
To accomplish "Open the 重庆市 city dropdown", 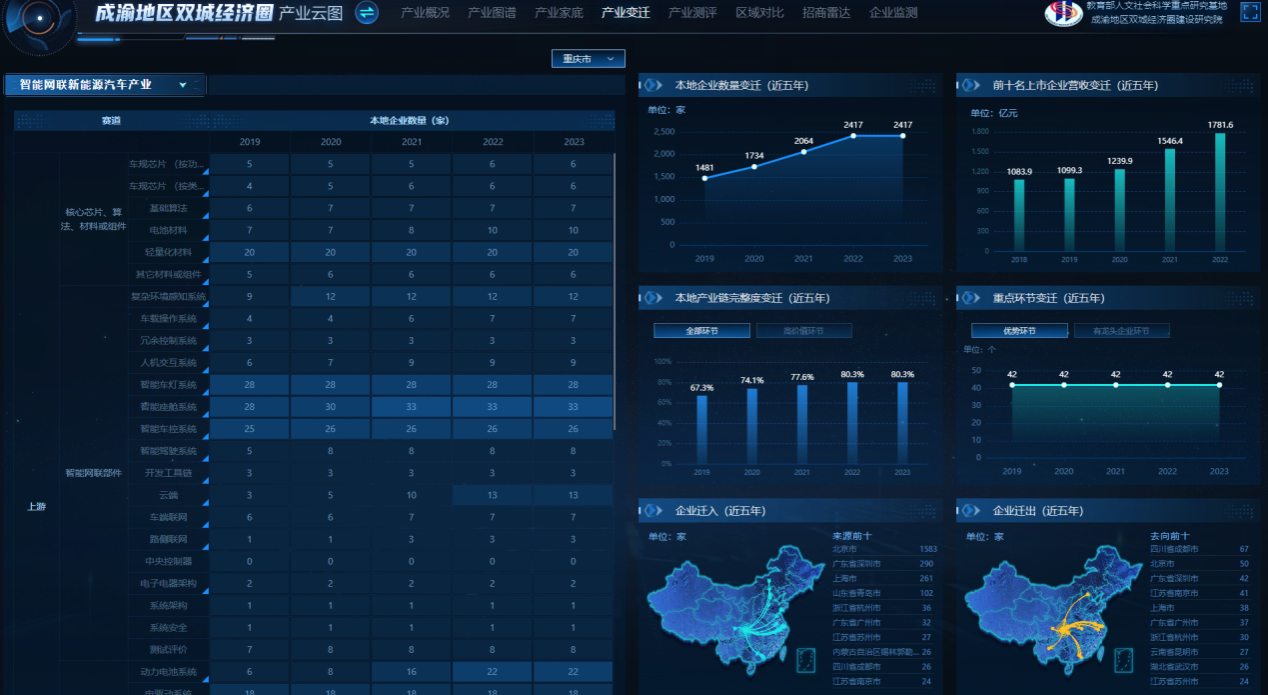I will (588, 59).
